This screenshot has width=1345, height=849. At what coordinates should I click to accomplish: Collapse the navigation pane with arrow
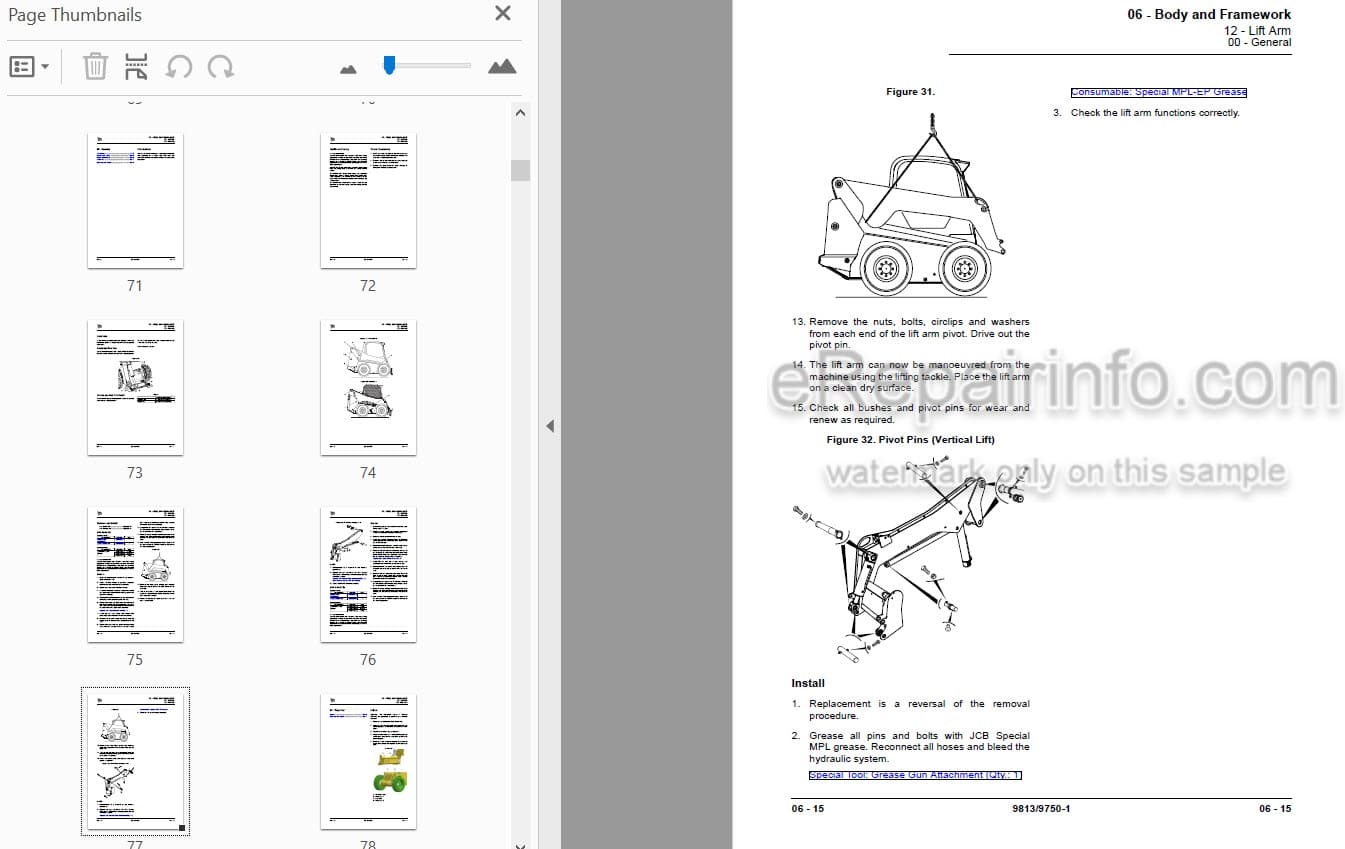coord(549,426)
